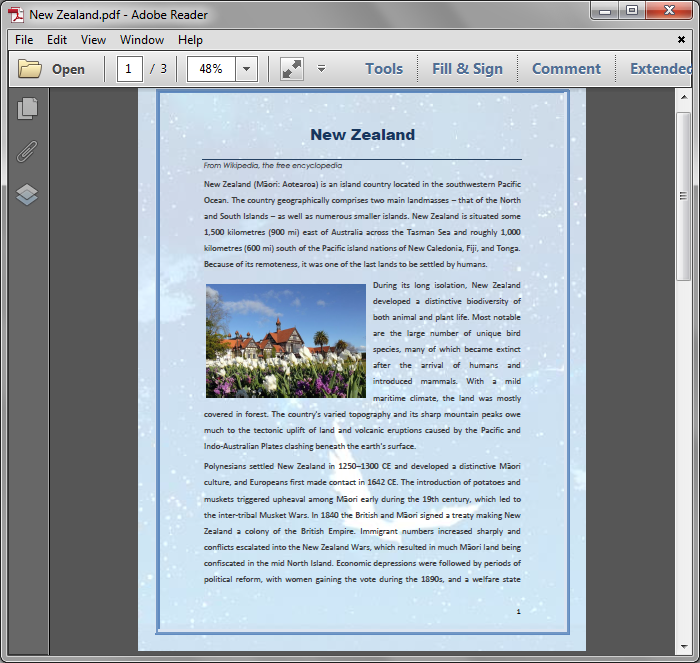Click the Adobe PDF icon in title bar
This screenshot has height=663, width=700.
pyautogui.click(x=16, y=14)
